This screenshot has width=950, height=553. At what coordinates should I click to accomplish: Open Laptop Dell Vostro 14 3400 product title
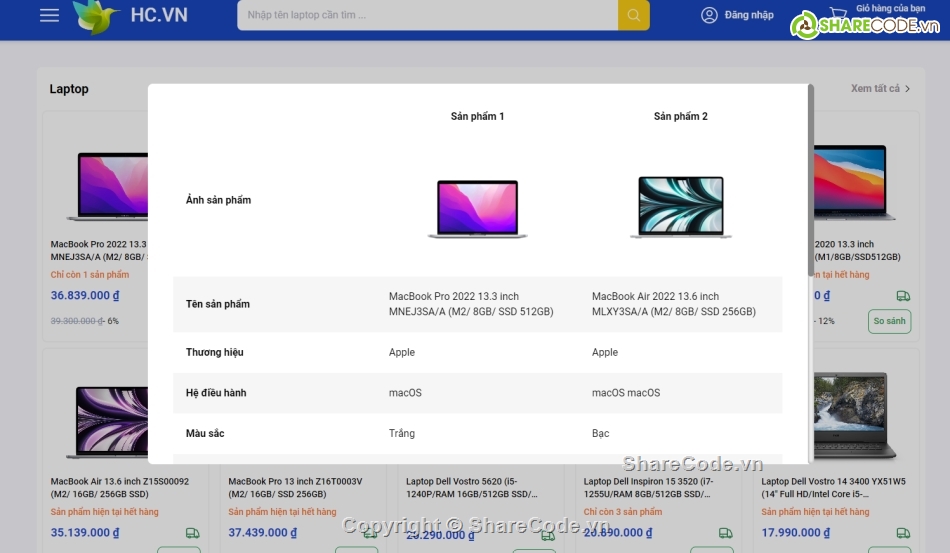833,487
